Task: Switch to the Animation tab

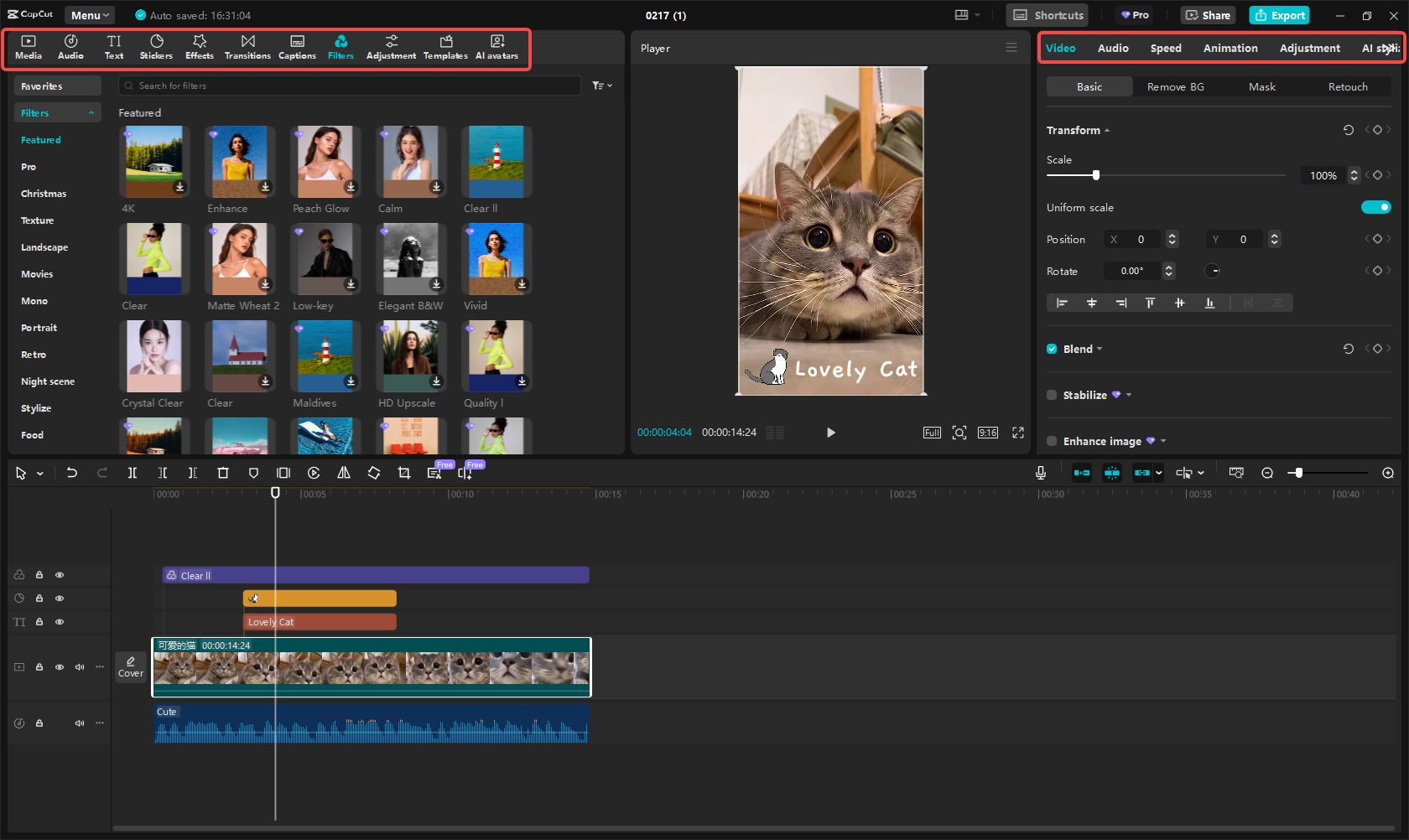Action: coord(1230,49)
